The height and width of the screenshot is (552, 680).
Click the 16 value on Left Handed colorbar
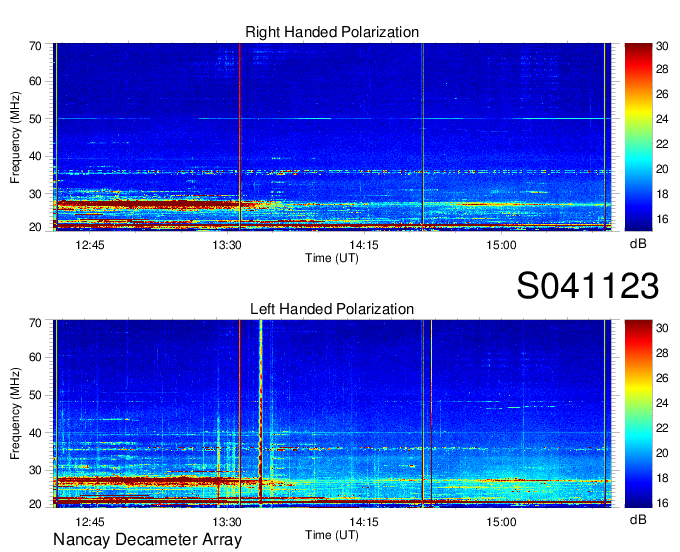click(x=662, y=503)
